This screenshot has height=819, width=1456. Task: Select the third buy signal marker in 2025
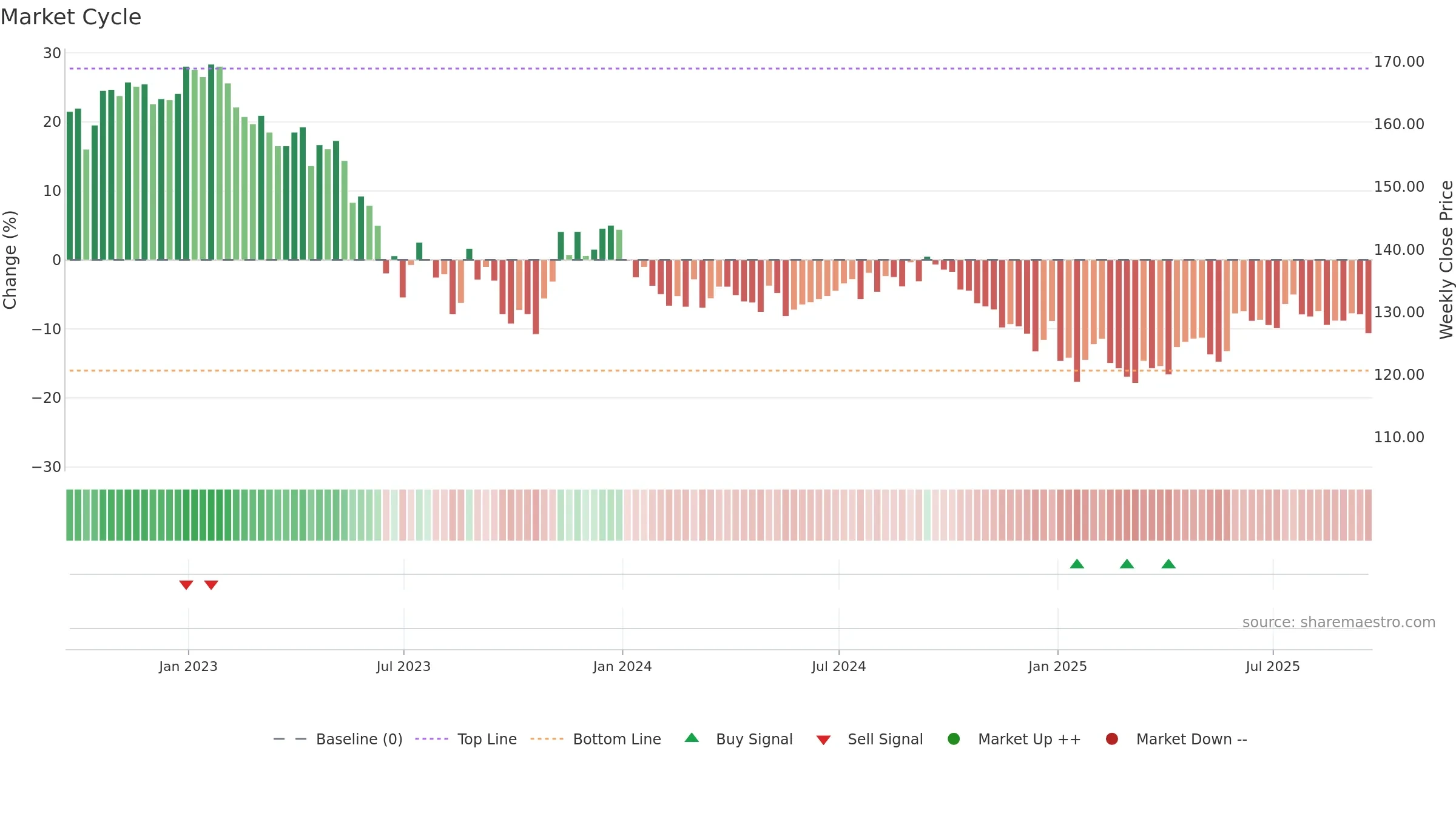click(x=1168, y=564)
